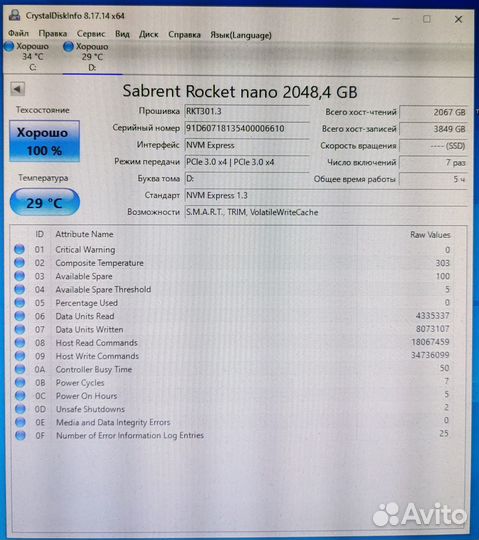Select the Host Write Commands attribute name
Image resolution: width=479 pixels, height=540 pixels.
coord(97,356)
